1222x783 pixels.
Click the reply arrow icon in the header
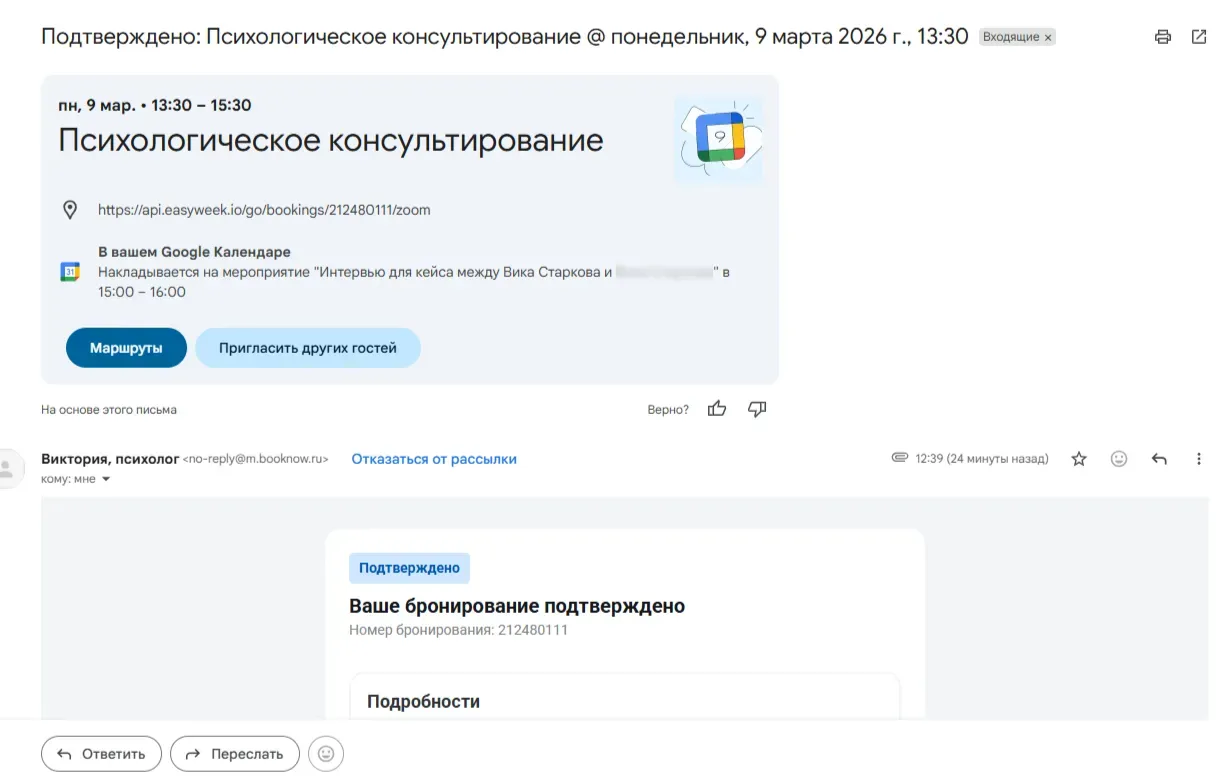[x=1159, y=458]
